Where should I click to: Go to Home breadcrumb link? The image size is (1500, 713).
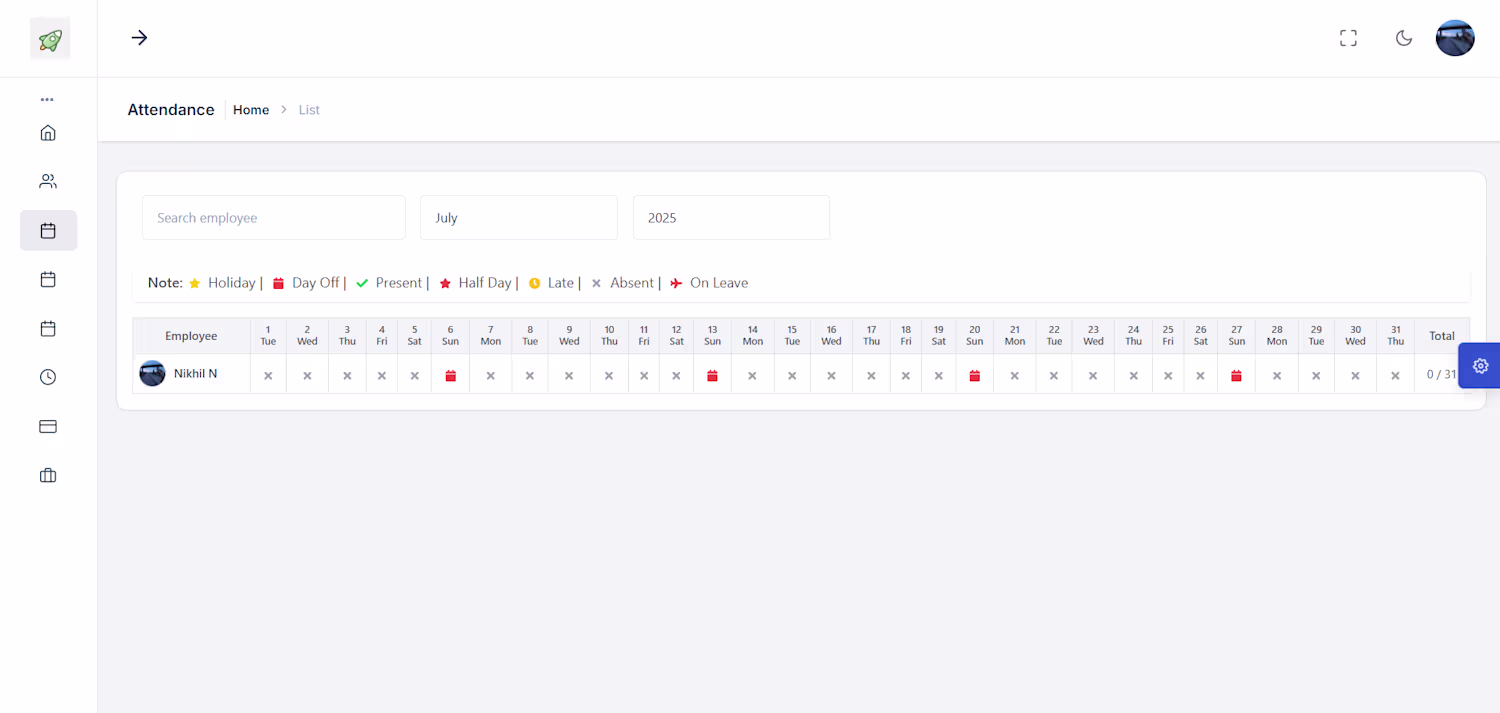tap(251, 110)
